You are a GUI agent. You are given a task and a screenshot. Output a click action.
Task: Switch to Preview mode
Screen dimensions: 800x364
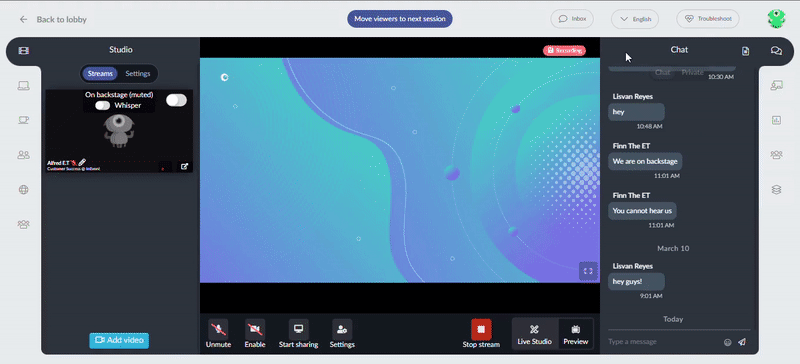(576, 335)
